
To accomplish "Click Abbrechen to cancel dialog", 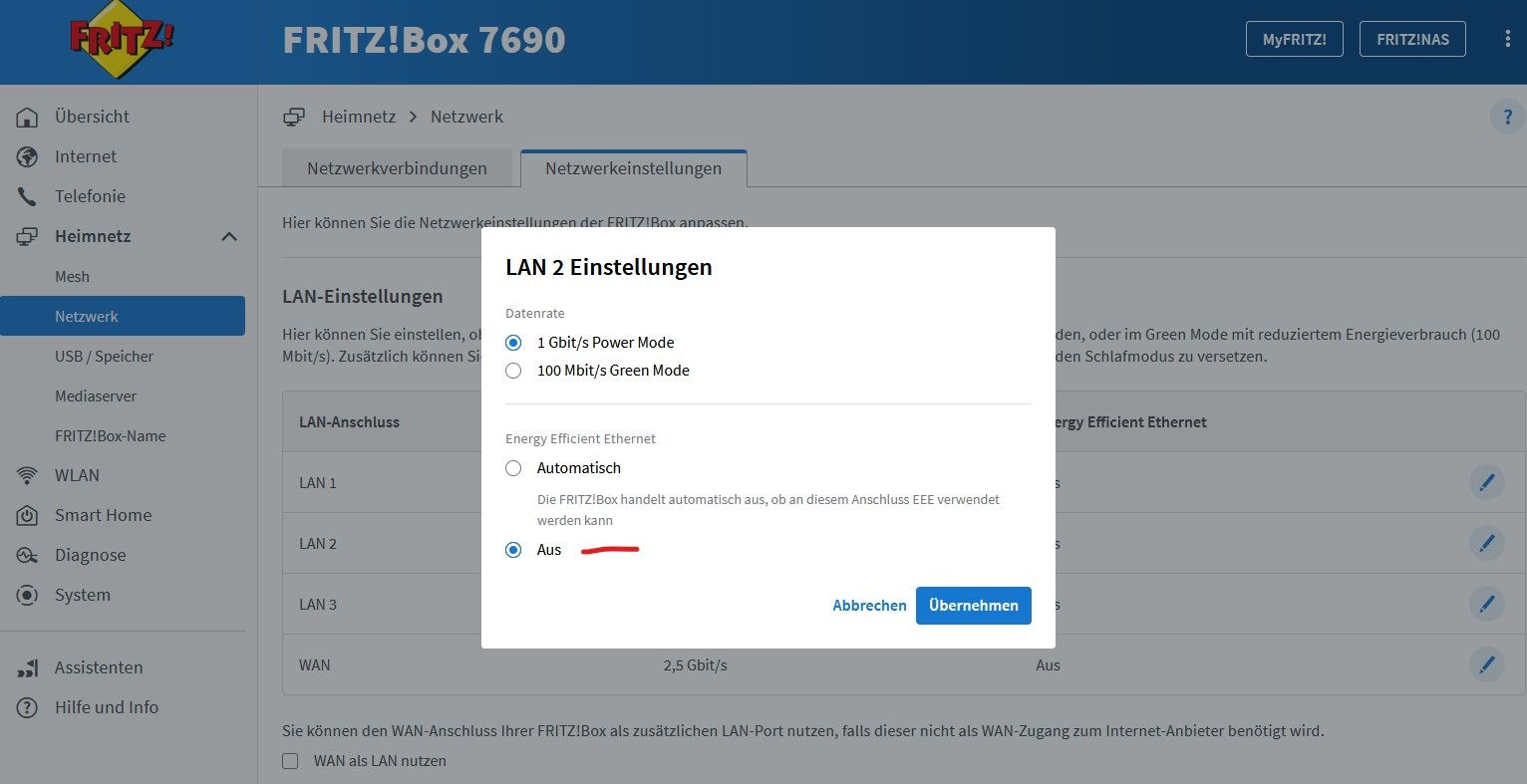I will (x=869, y=606).
